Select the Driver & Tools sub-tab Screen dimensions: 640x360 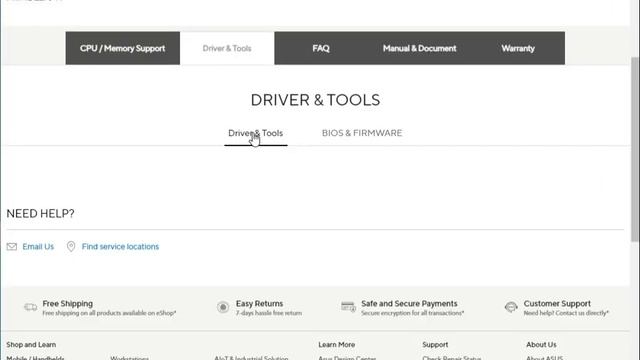tap(256, 133)
